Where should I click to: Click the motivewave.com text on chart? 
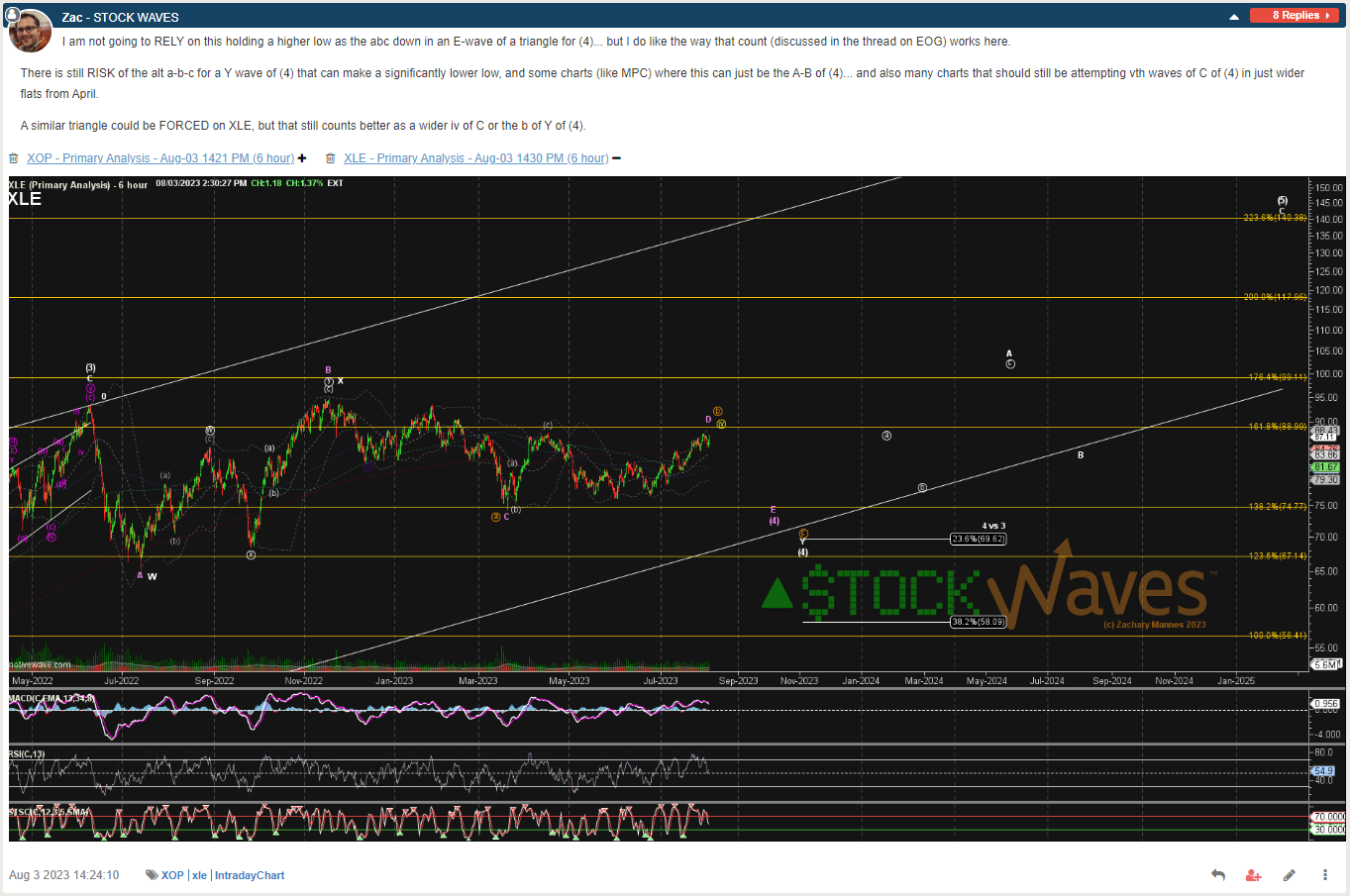pos(41,664)
